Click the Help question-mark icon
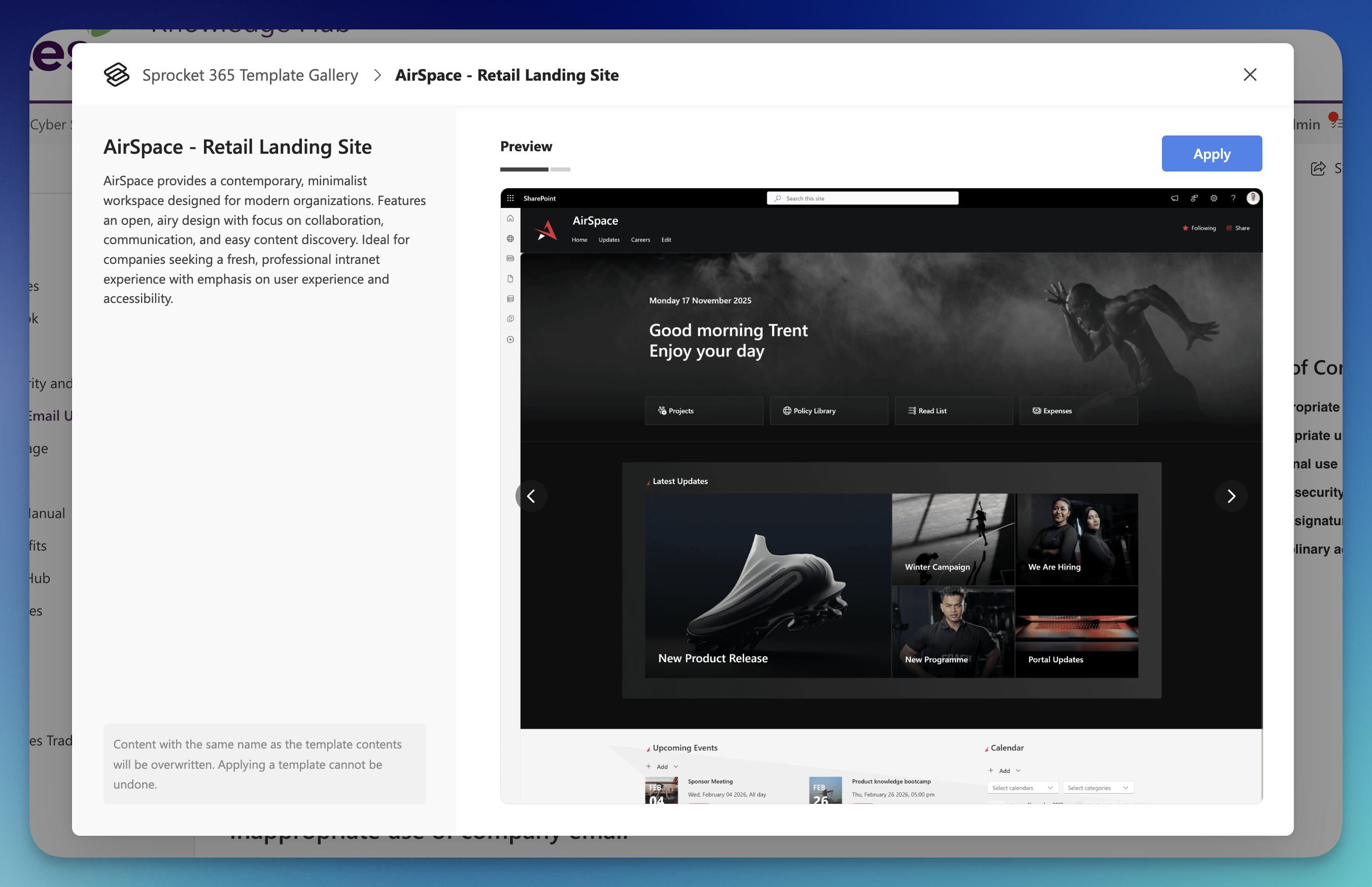 click(1232, 199)
